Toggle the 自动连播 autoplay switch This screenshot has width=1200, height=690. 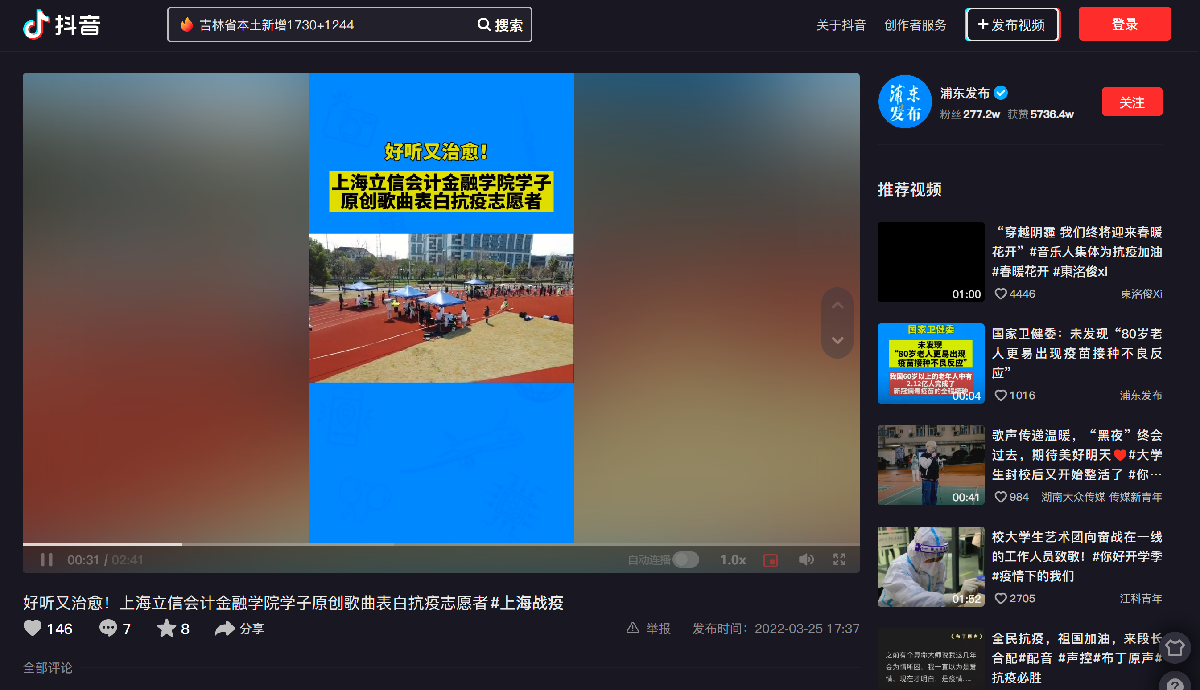pyautogui.click(x=685, y=560)
